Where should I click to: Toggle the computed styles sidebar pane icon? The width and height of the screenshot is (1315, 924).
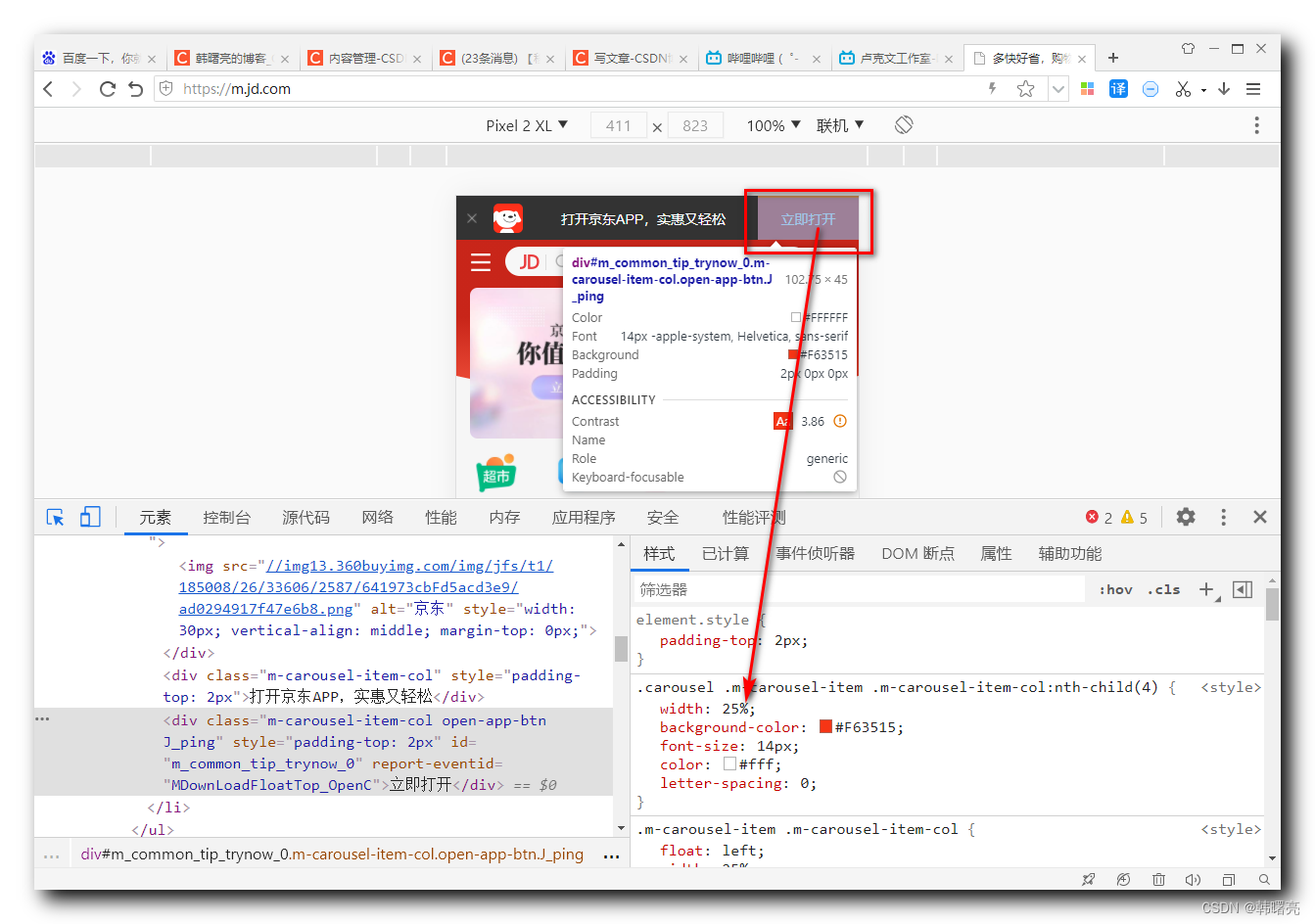pos(1243,589)
